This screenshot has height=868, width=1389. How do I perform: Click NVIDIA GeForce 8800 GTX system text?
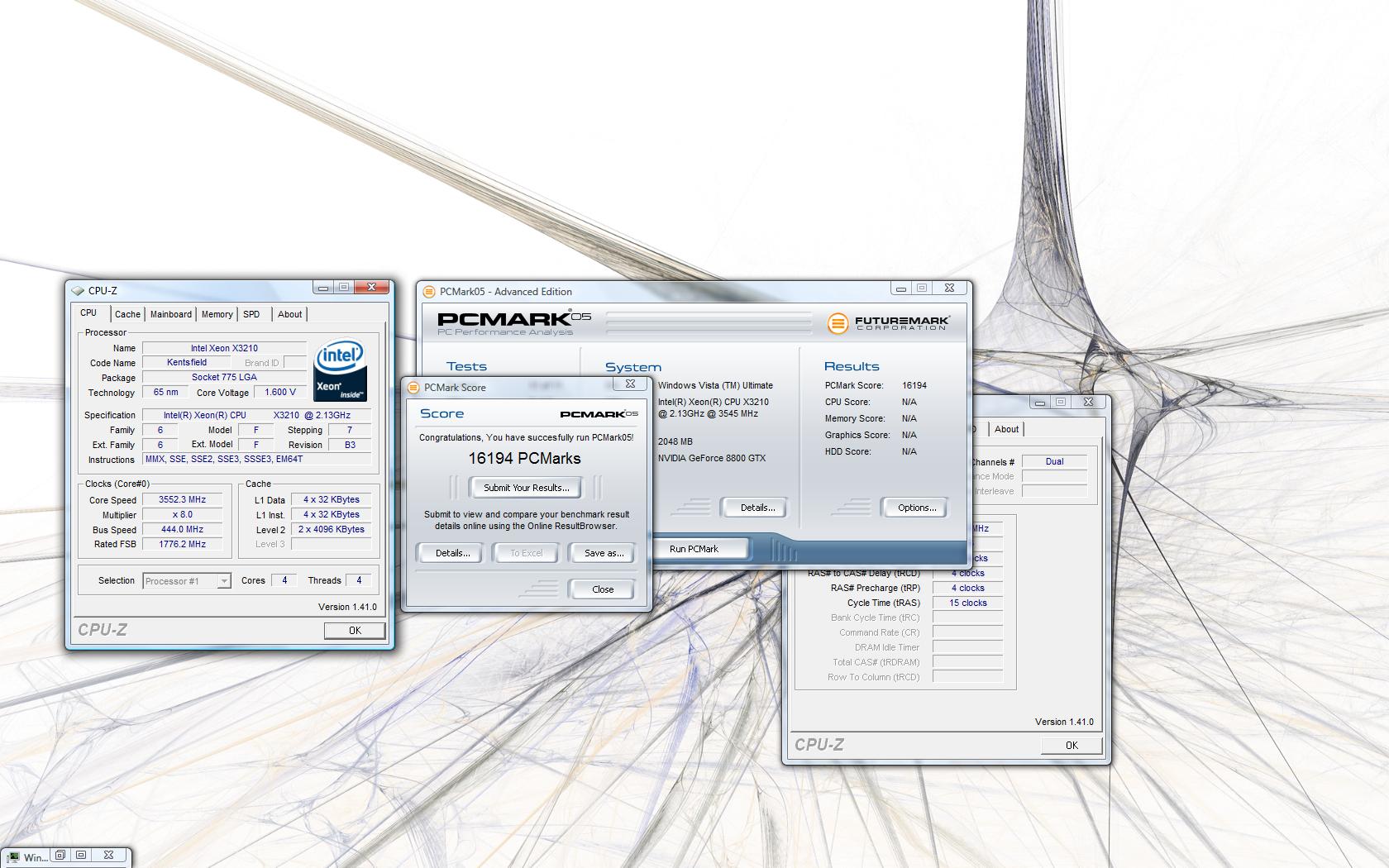[712, 458]
